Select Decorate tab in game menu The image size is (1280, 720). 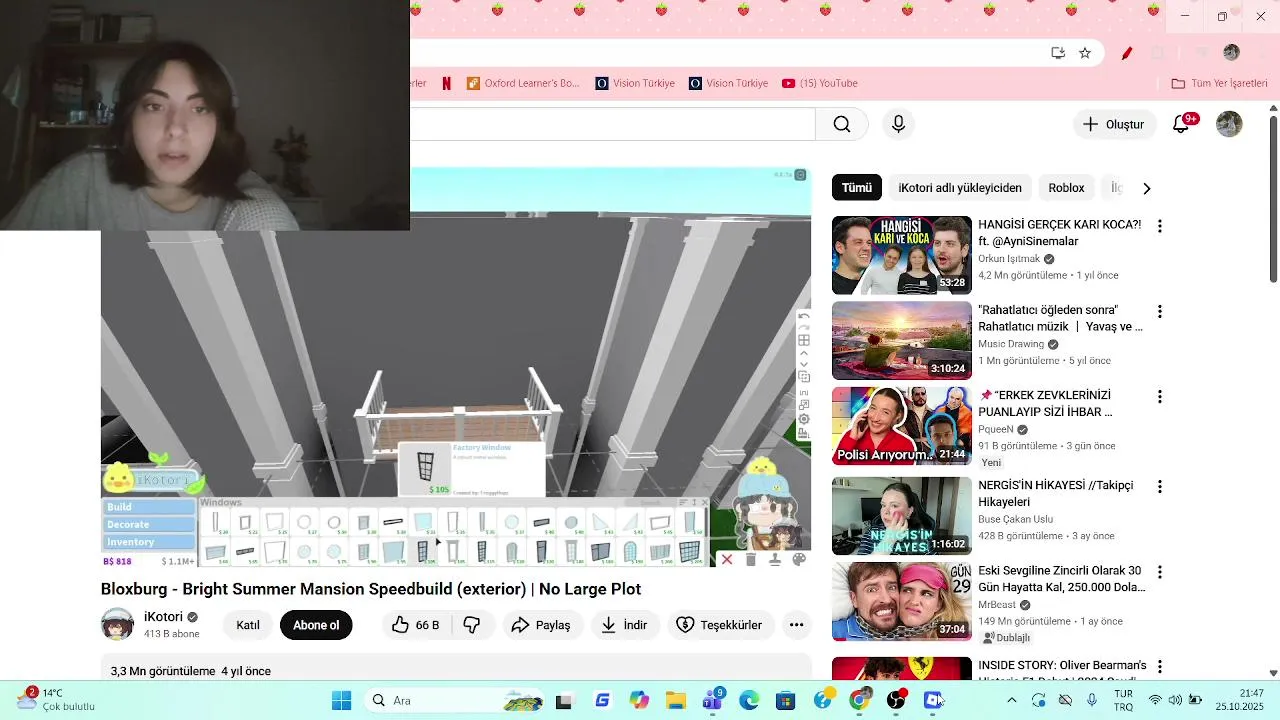149,524
